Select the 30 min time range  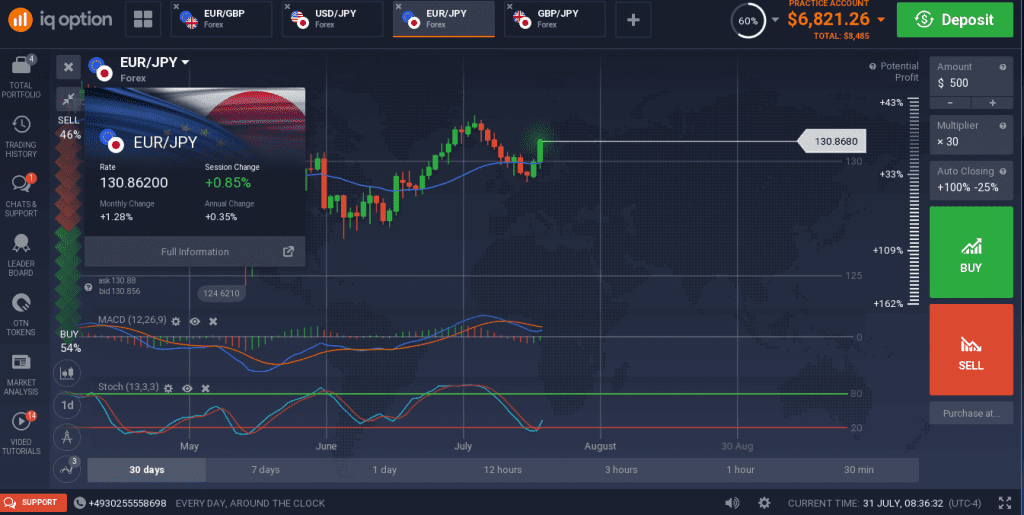[x=858, y=470]
